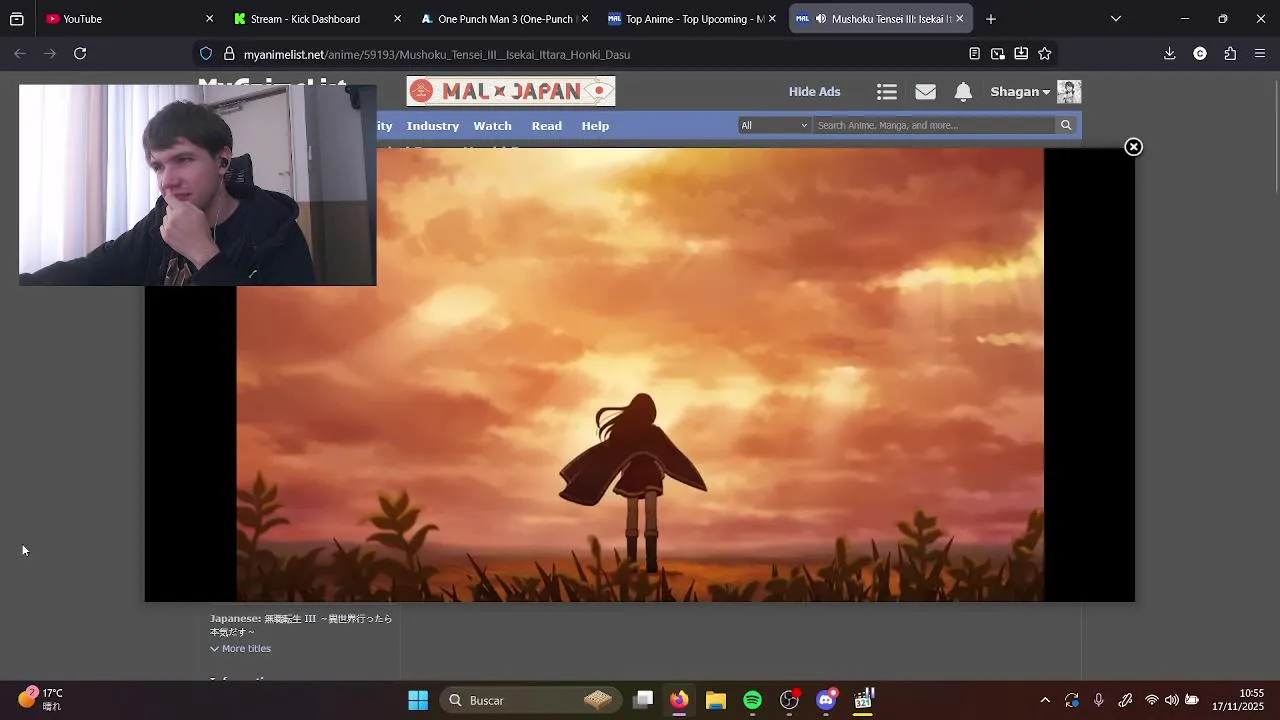This screenshot has height=720, width=1280.
Task: Reload the current page
Action: 80,54
